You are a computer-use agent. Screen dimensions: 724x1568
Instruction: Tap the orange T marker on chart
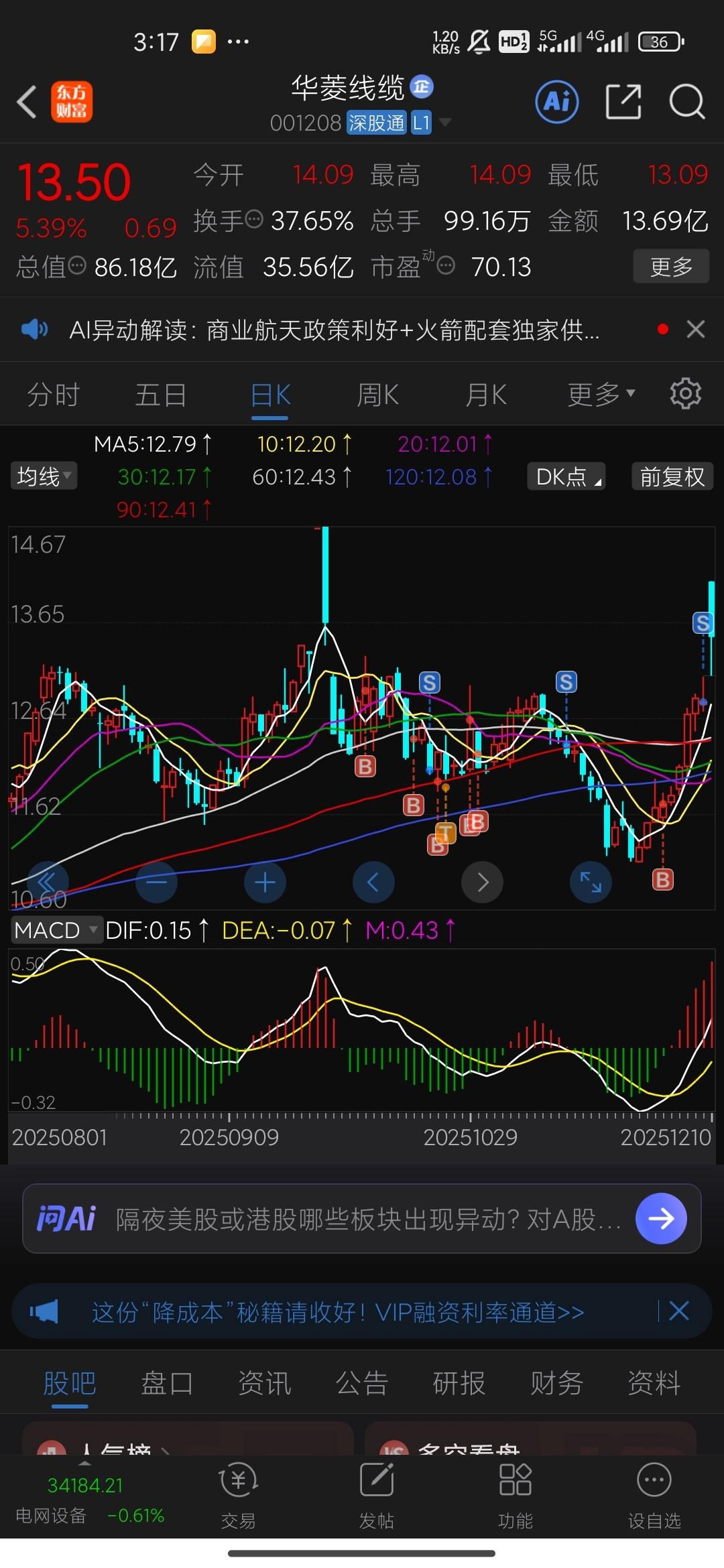tap(446, 833)
